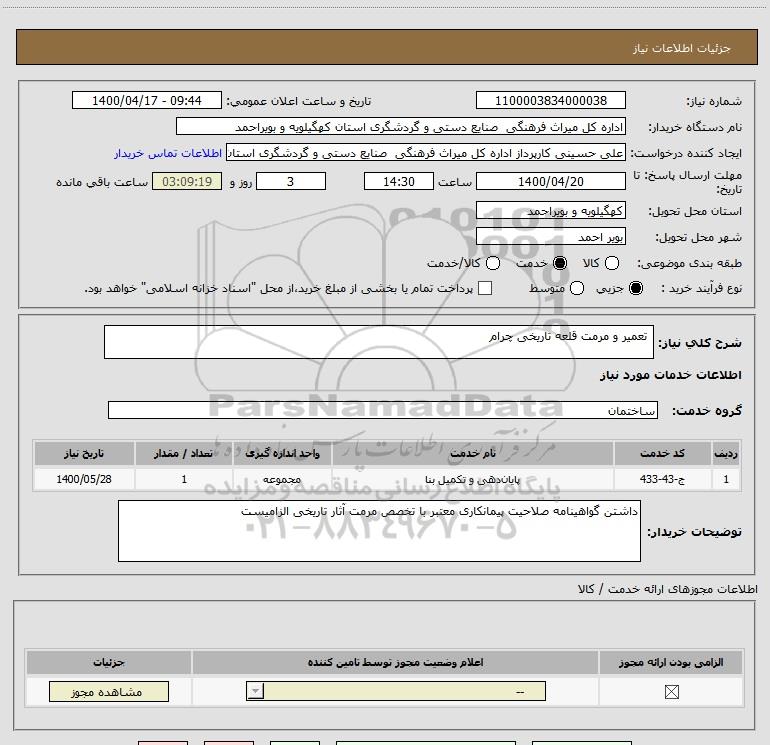Click the مشاهده مجوز button
Screen dimensions: 770x745
click(x=109, y=691)
